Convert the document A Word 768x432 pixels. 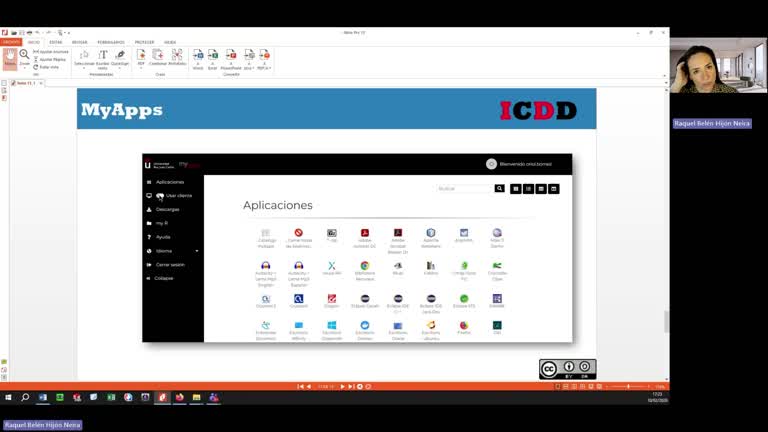click(x=198, y=59)
